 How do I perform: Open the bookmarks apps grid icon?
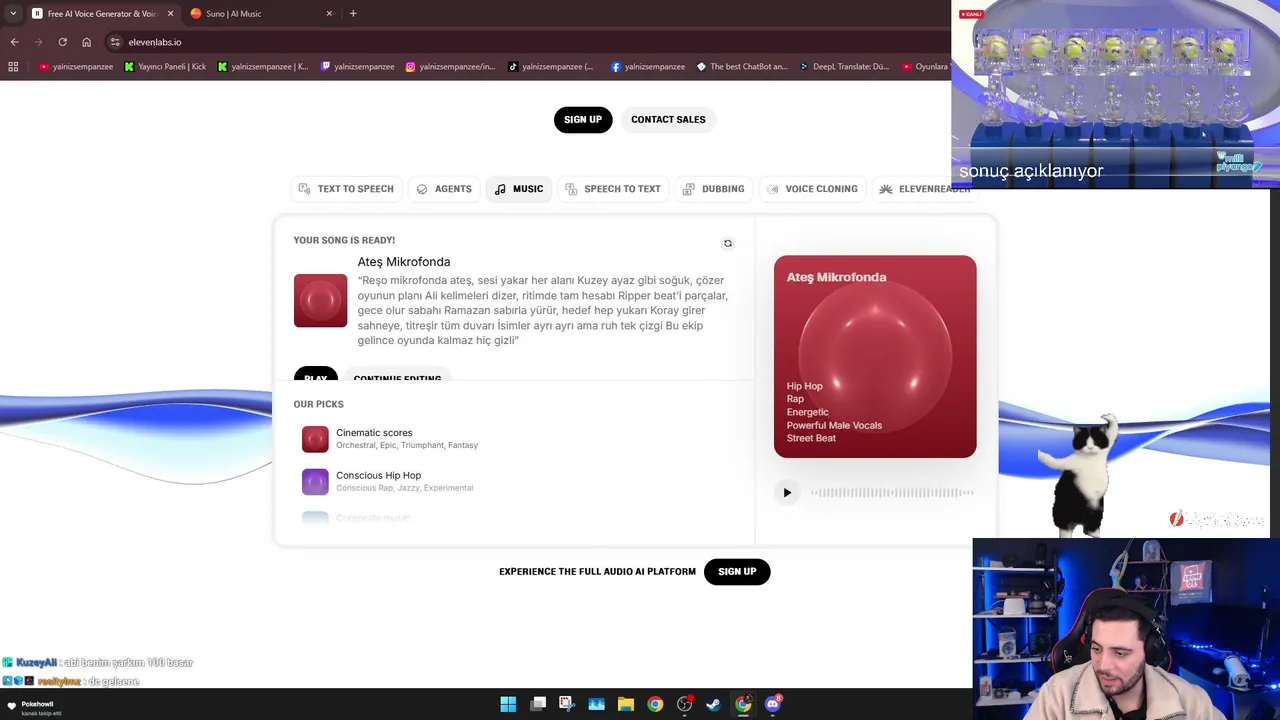[13, 67]
